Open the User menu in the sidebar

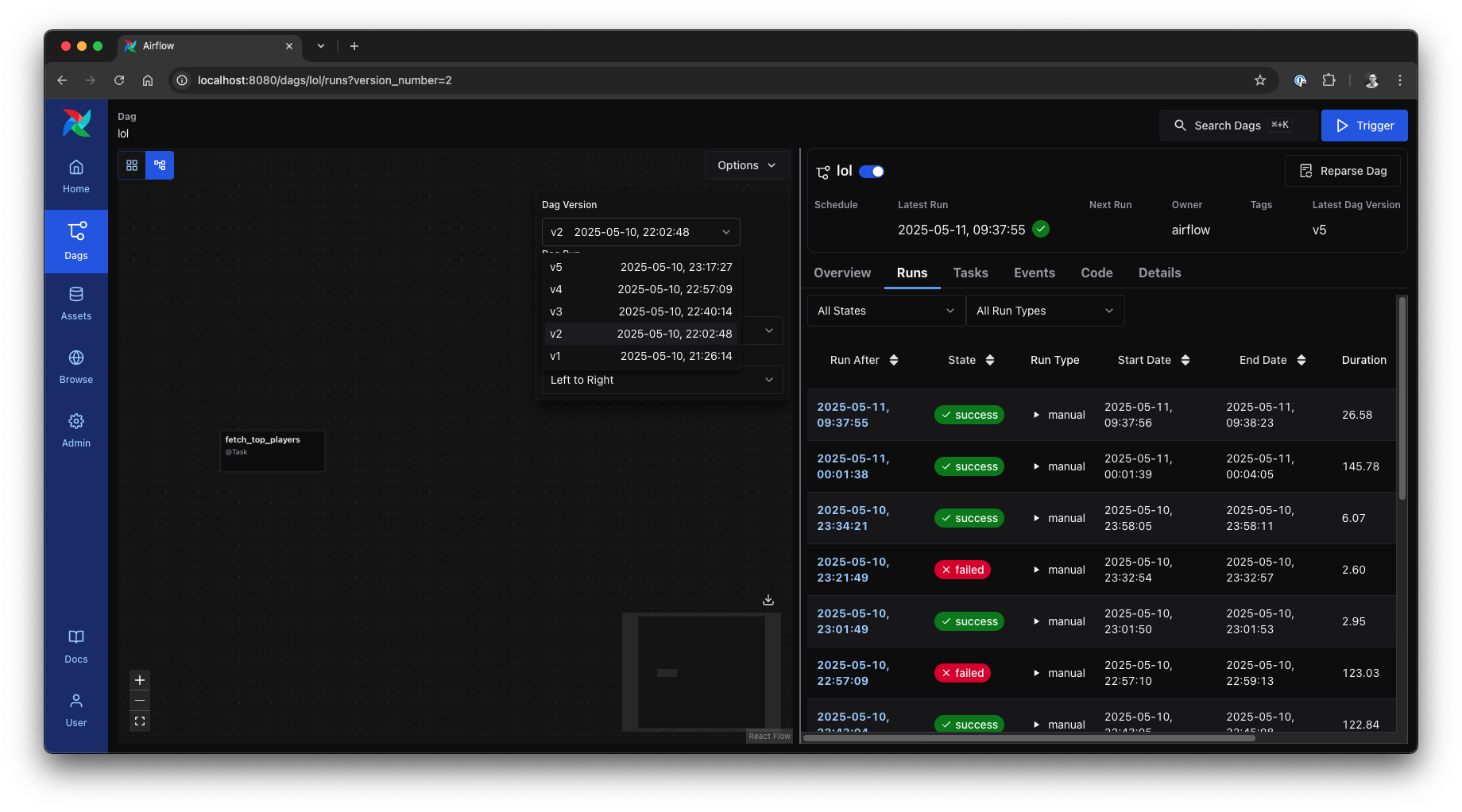pos(75,710)
